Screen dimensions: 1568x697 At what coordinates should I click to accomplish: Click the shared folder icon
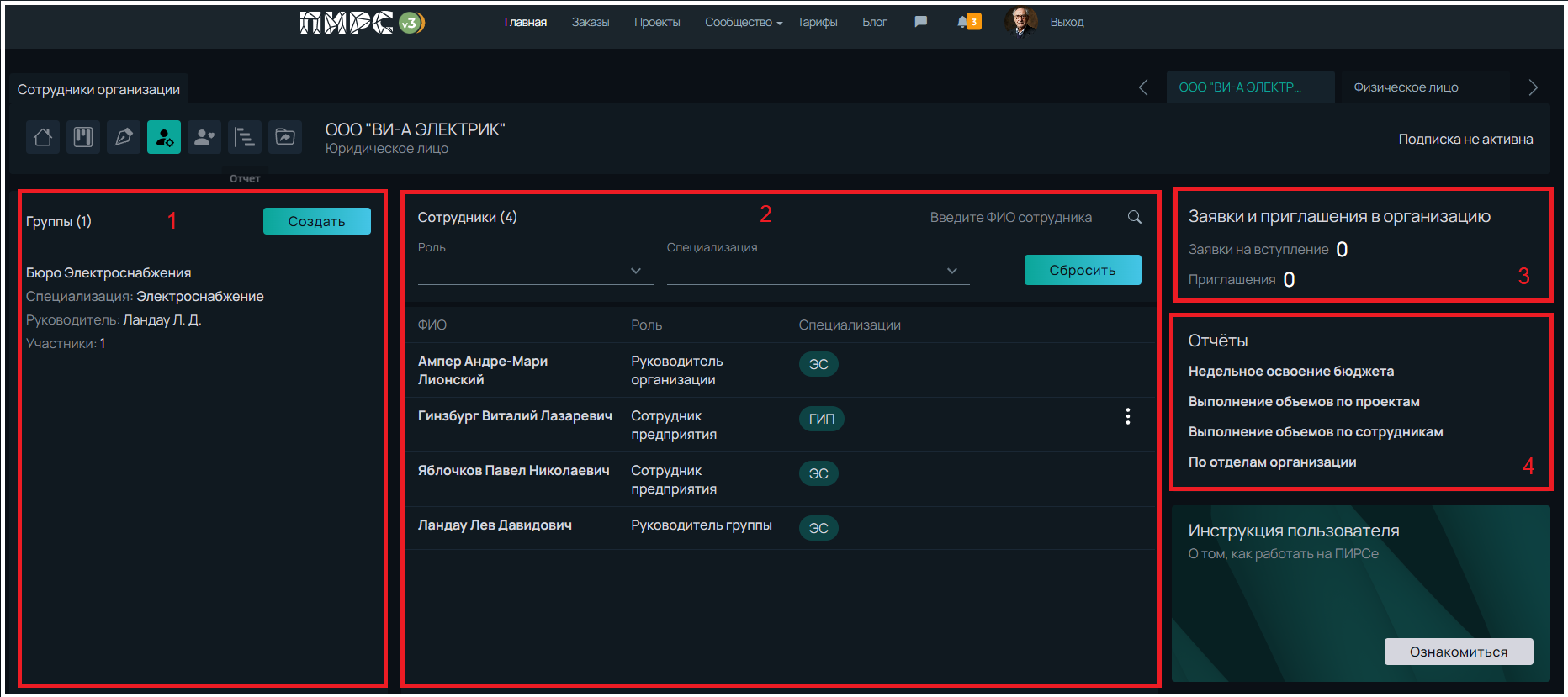point(285,137)
